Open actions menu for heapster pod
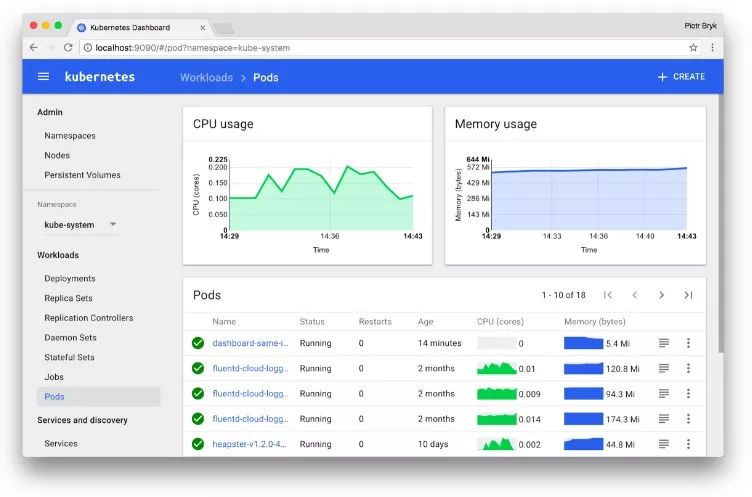This screenshot has height=497, width=752. pyautogui.click(x=688, y=444)
